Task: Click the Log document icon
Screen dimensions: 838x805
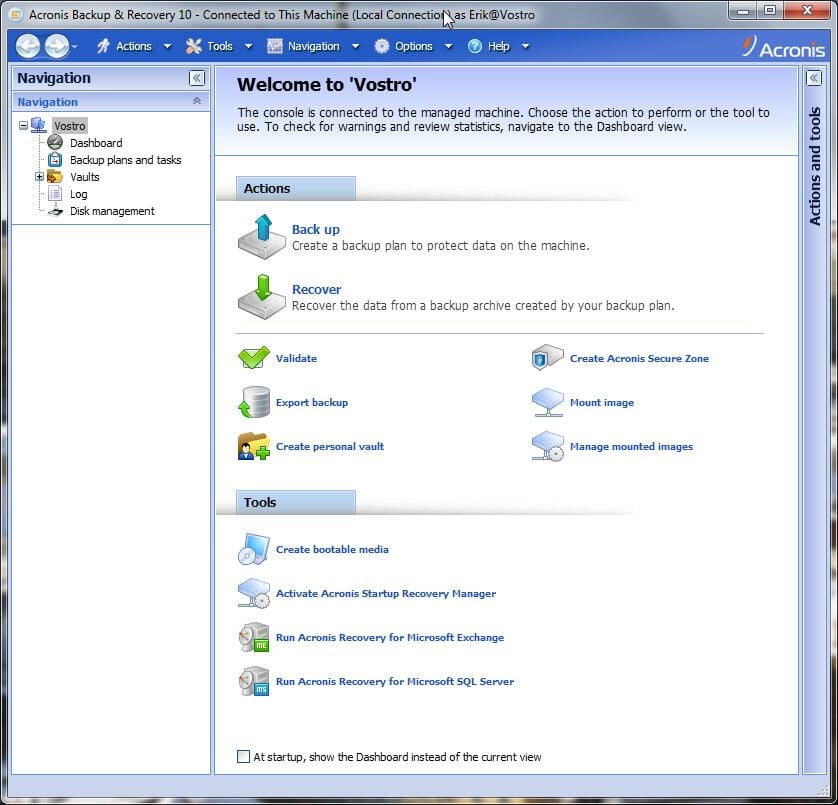Action: pos(55,193)
